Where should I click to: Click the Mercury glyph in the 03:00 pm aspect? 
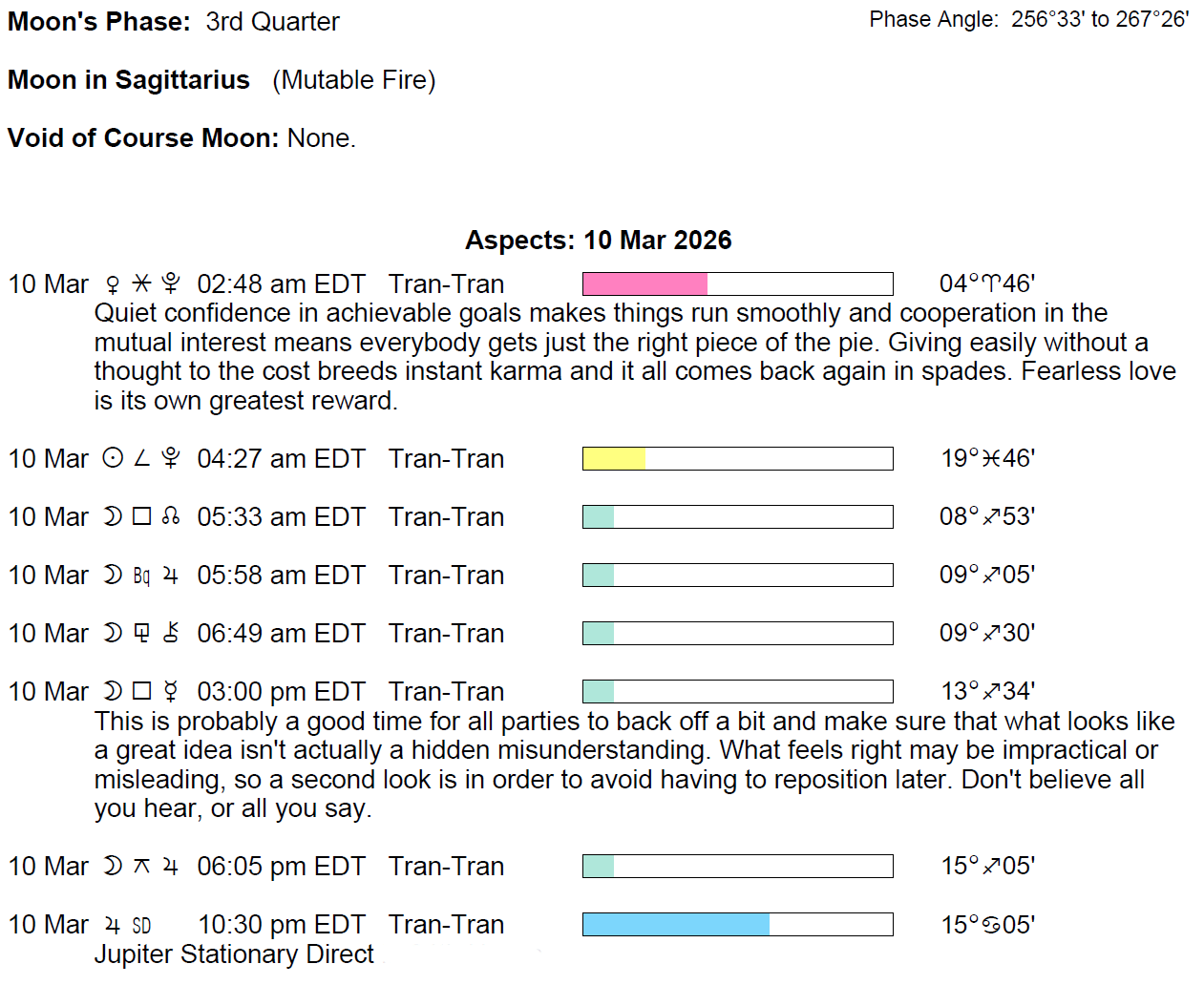pos(171,692)
